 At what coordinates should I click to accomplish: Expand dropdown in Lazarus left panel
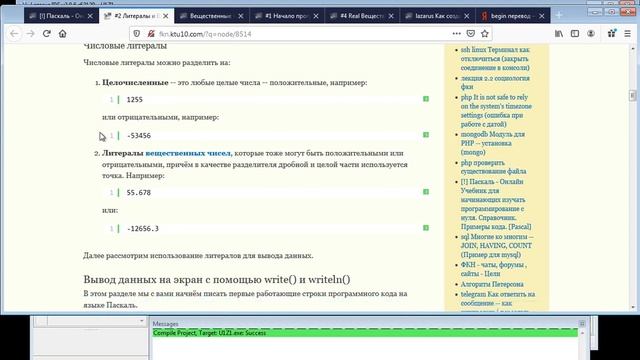click(x=142, y=321)
